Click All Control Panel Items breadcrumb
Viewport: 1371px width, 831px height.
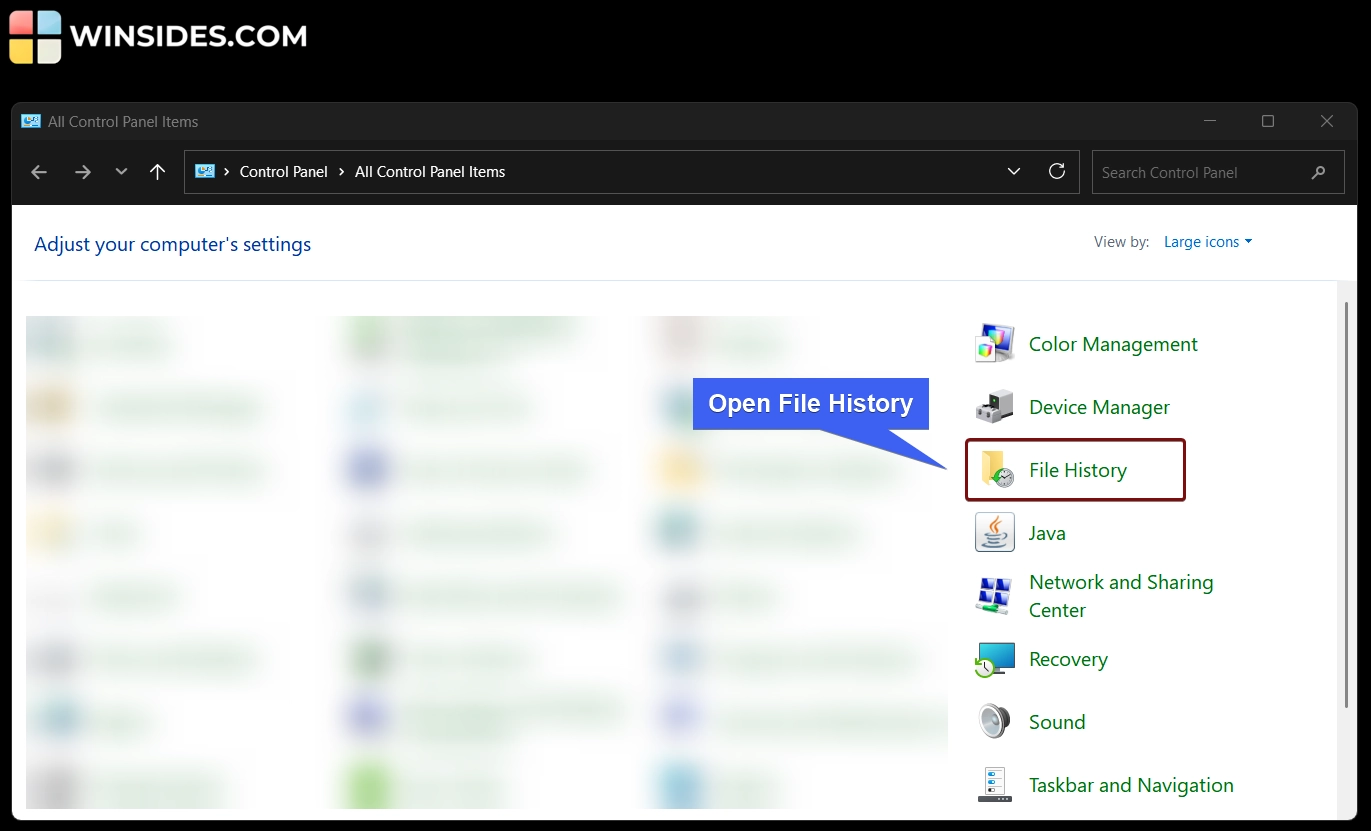(430, 171)
